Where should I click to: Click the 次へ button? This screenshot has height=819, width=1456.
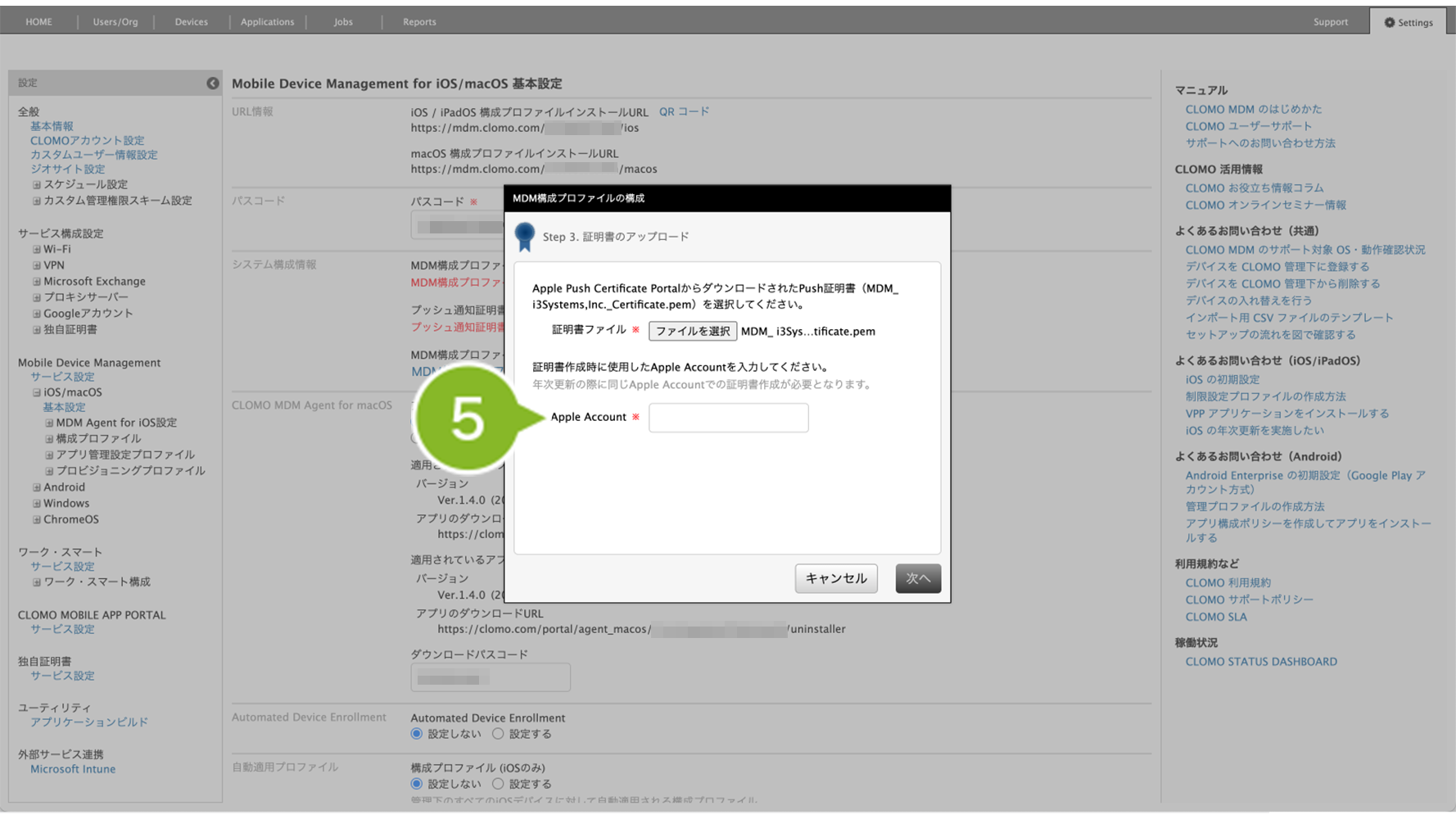[x=918, y=579]
